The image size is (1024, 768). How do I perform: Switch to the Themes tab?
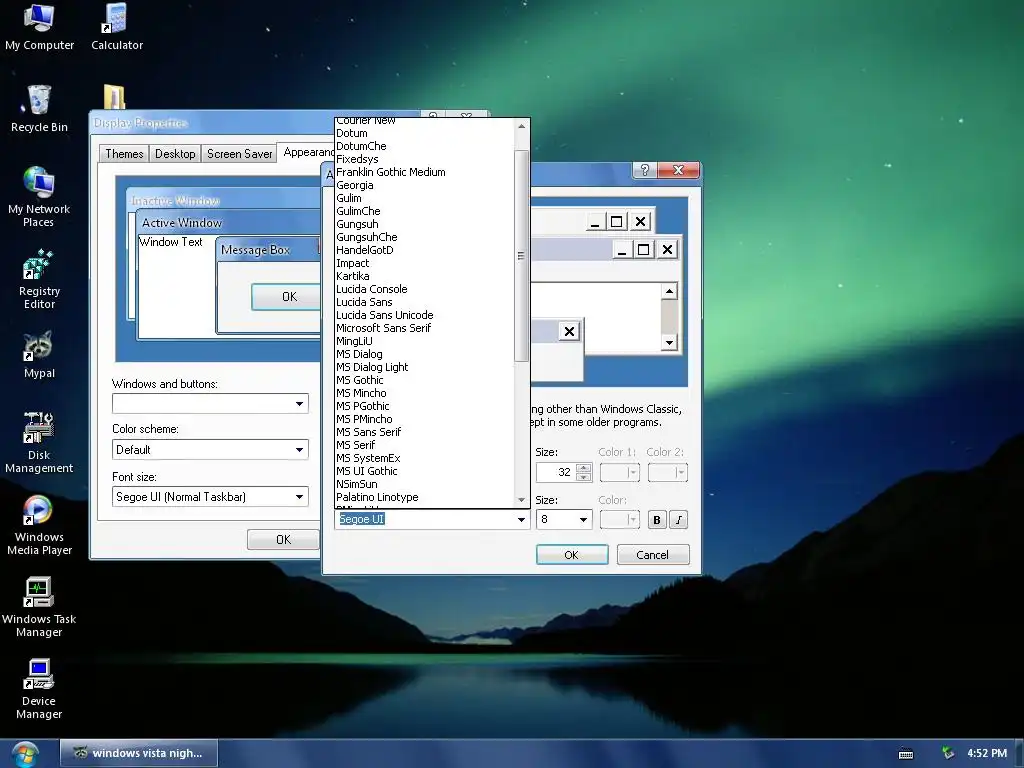(x=124, y=153)
